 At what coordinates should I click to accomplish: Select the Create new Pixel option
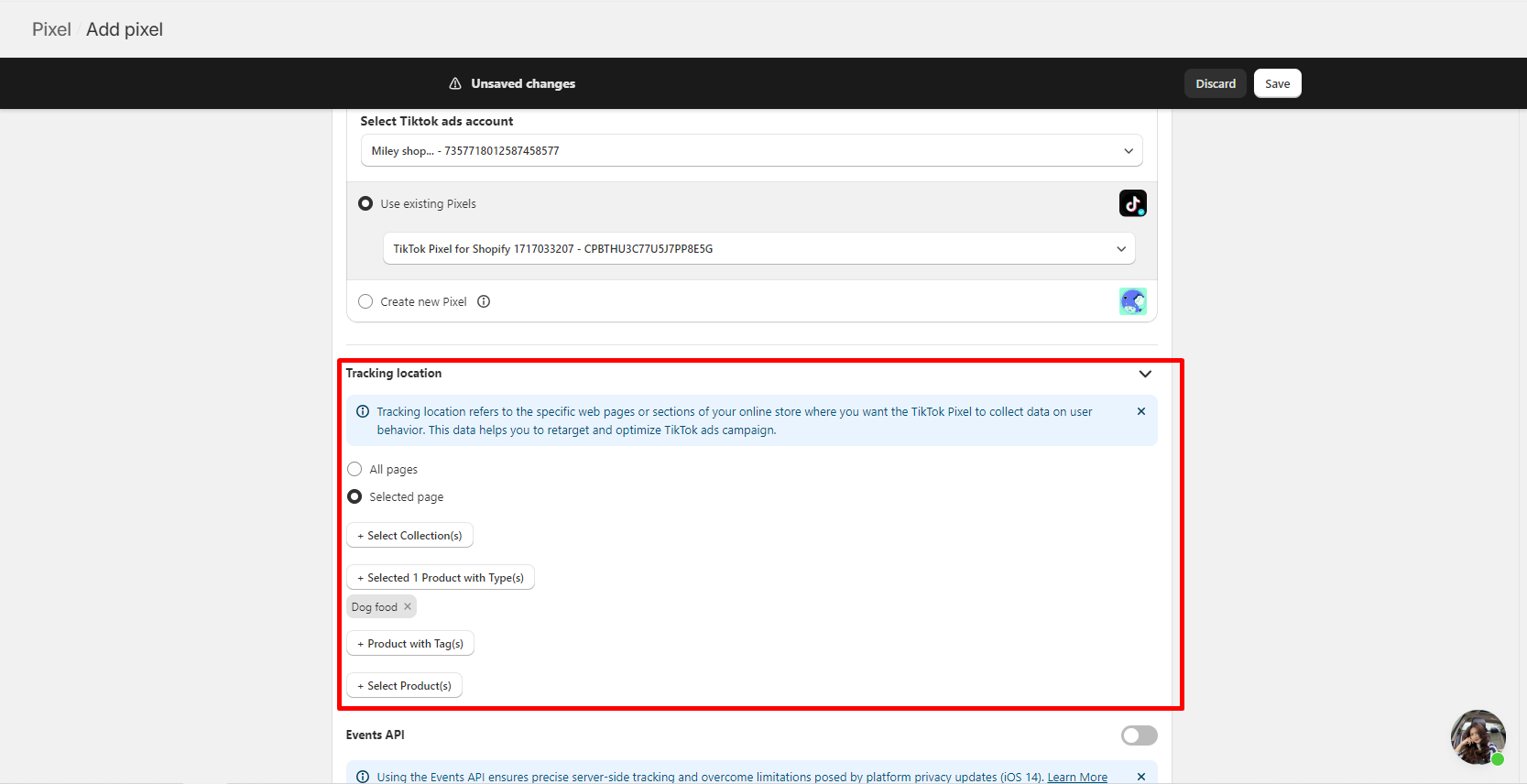coord(365,301)
